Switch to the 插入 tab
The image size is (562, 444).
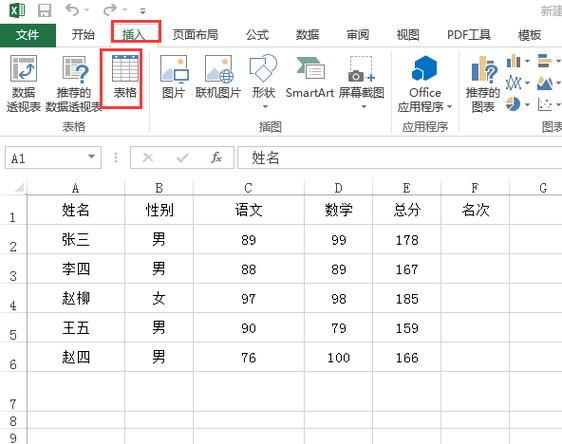pyautogui.click(x=133, y=35)
